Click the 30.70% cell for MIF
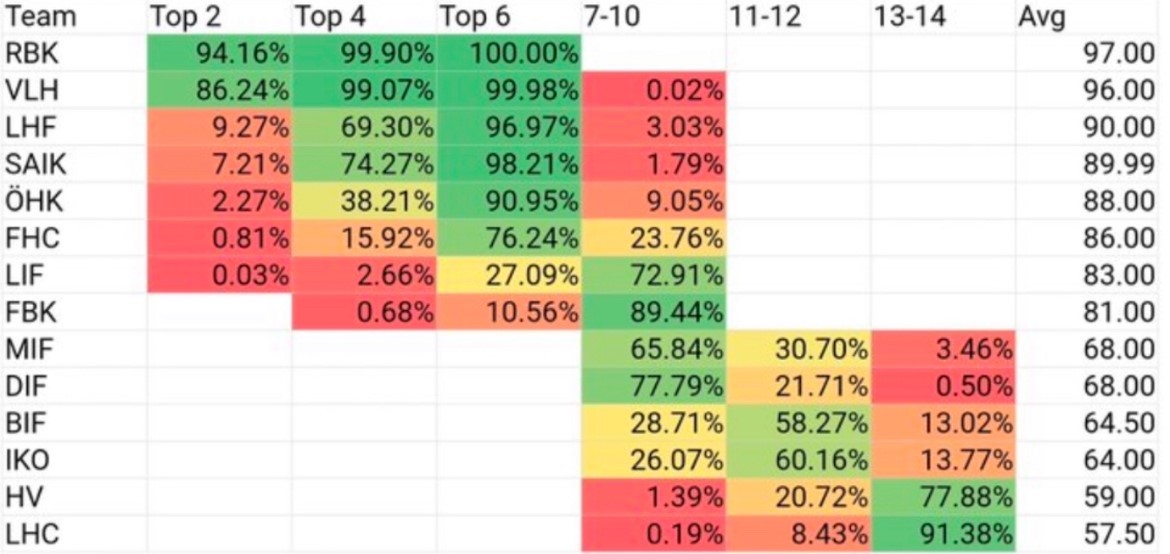The height and width of the screenshot is (554, 1170). pyautogui.click(x=798, y=349)
